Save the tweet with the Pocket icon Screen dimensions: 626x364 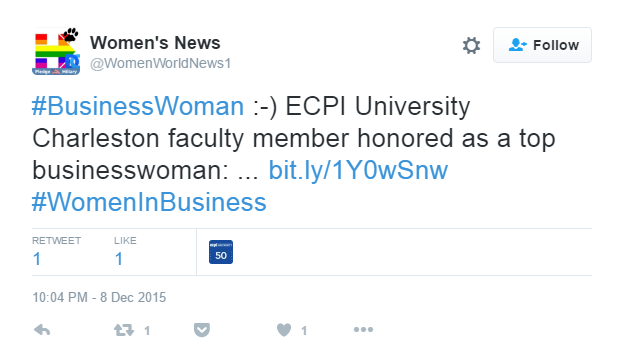tap(202, 330)
